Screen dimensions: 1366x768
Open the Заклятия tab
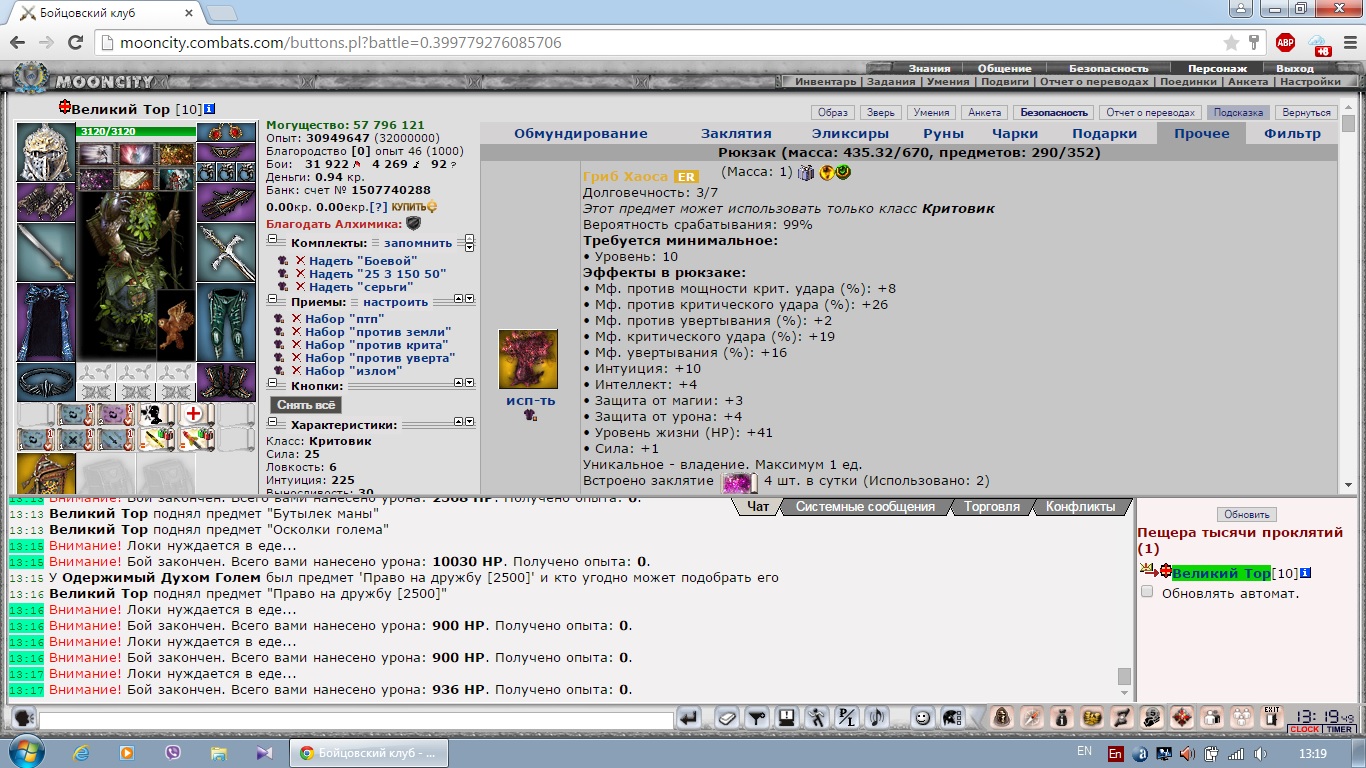[x=736, y=133]
